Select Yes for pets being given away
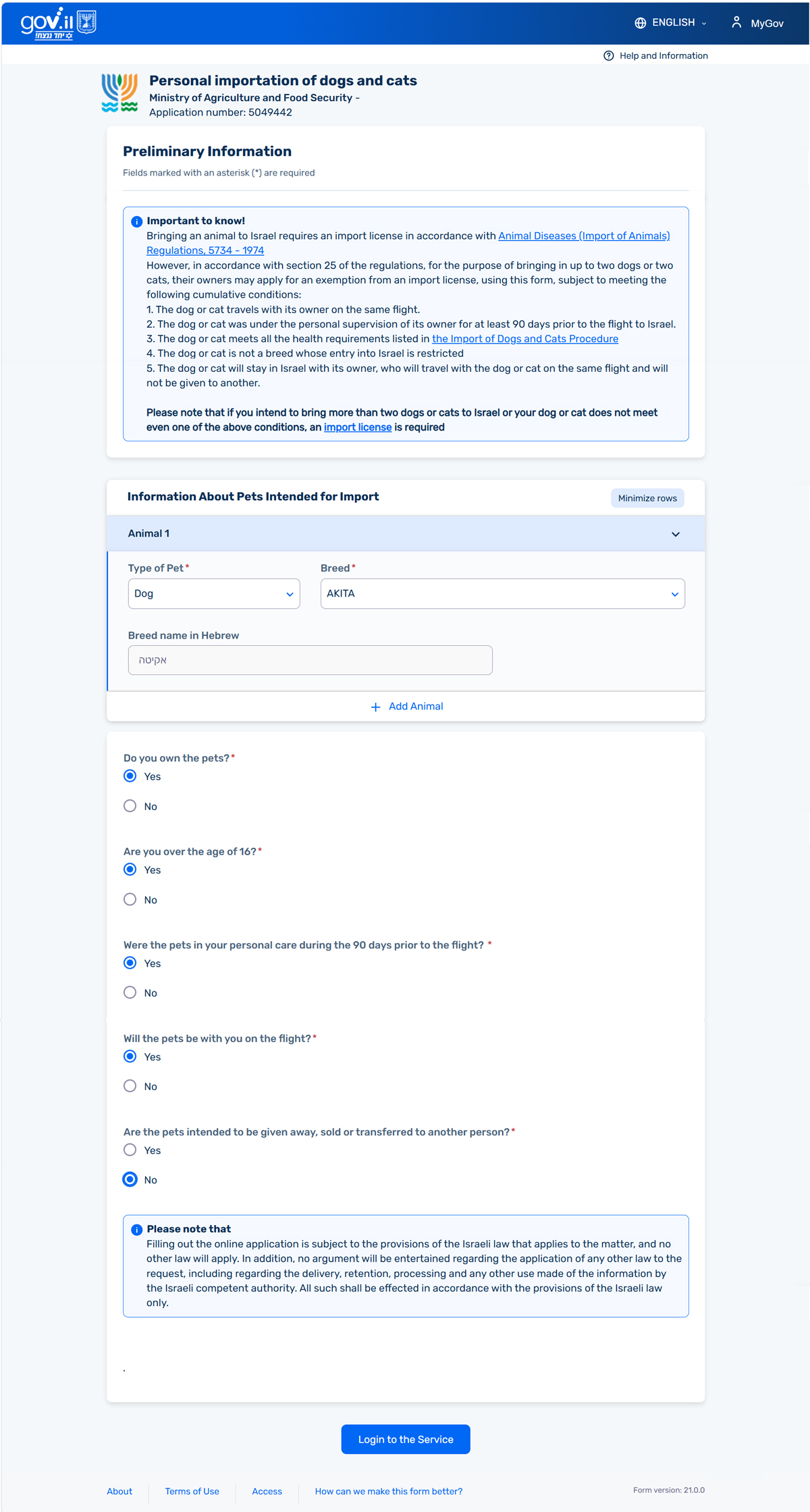The height and width of the screenshot is (1512, 810). pyautogui.click(x=130, y=1150)
